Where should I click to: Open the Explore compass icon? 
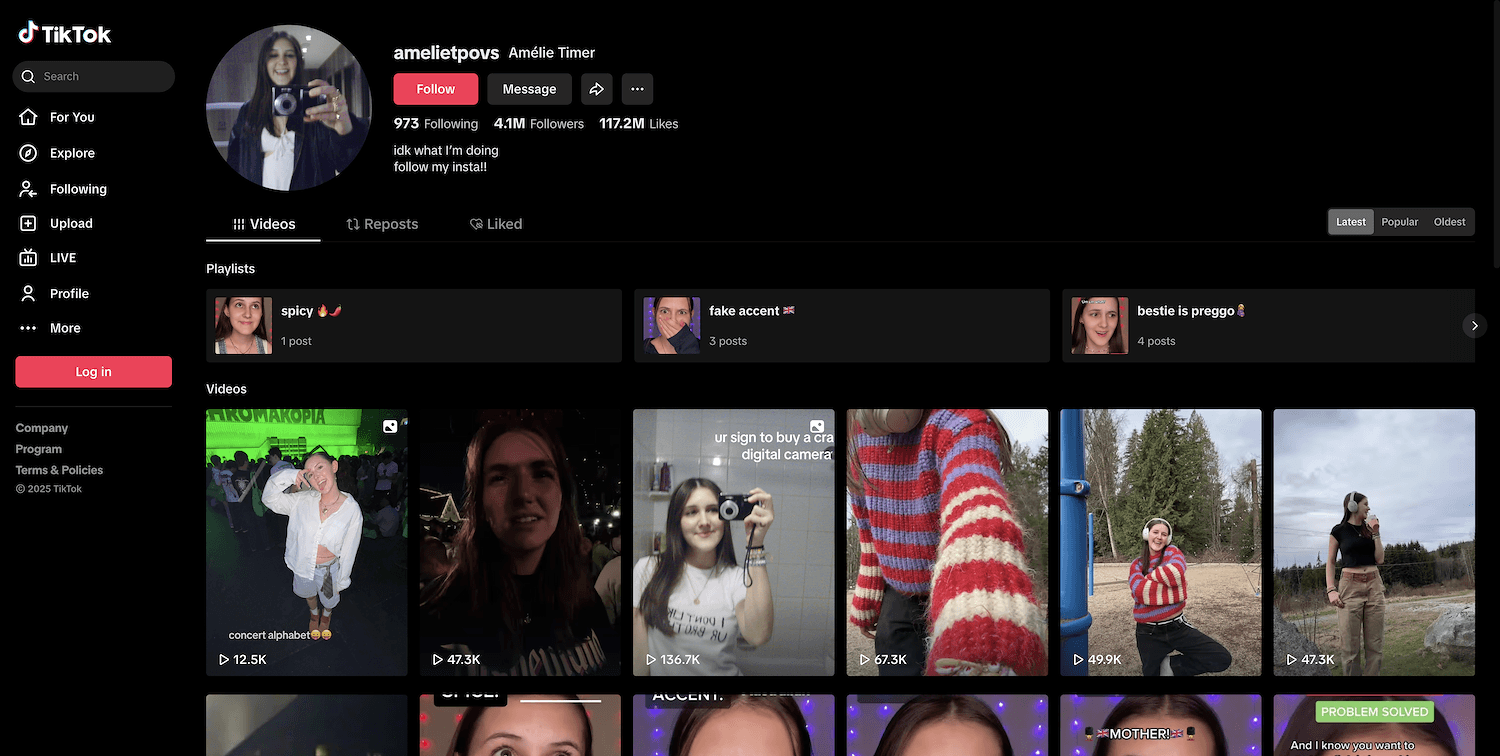coord(29,153)
